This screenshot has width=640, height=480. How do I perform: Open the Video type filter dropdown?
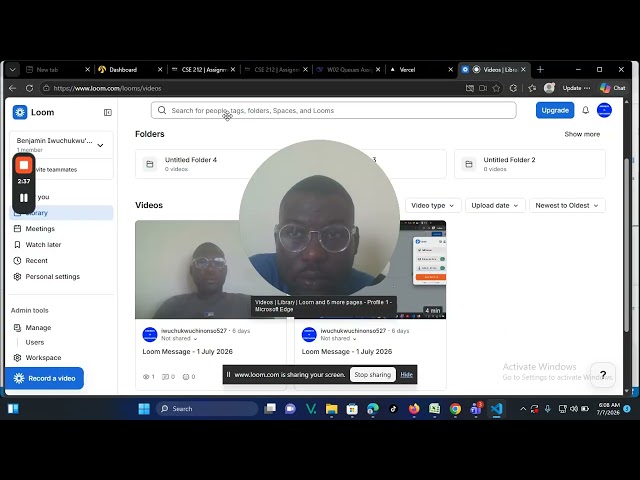click(x=433, y=205)
